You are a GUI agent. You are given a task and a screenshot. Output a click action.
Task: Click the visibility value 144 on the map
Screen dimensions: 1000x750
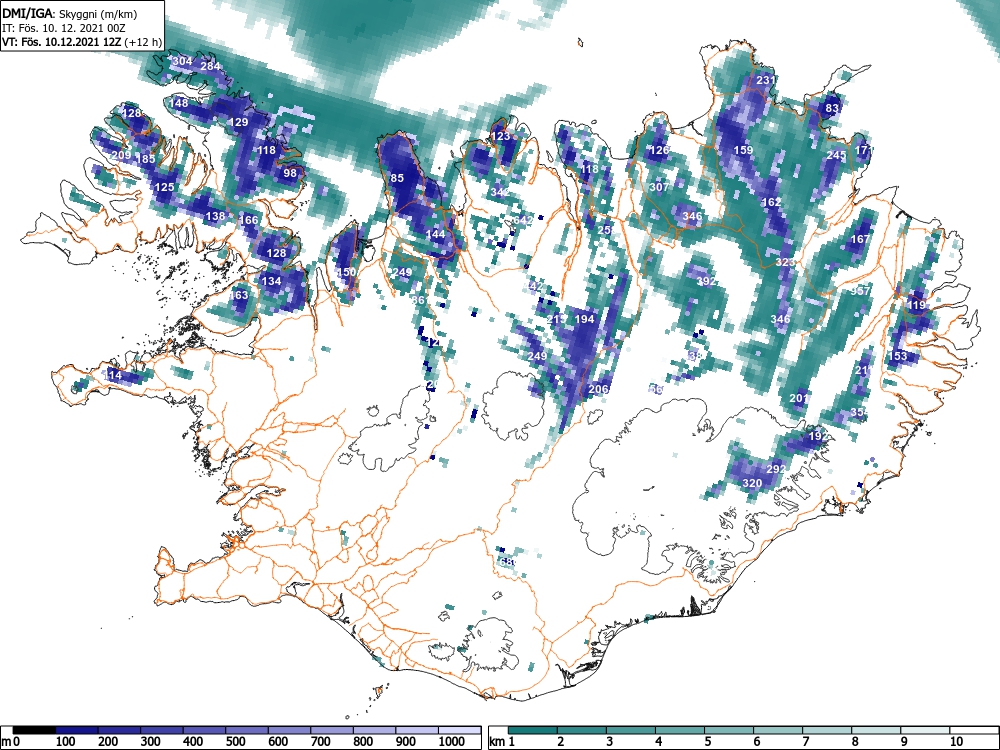[436, 234]
